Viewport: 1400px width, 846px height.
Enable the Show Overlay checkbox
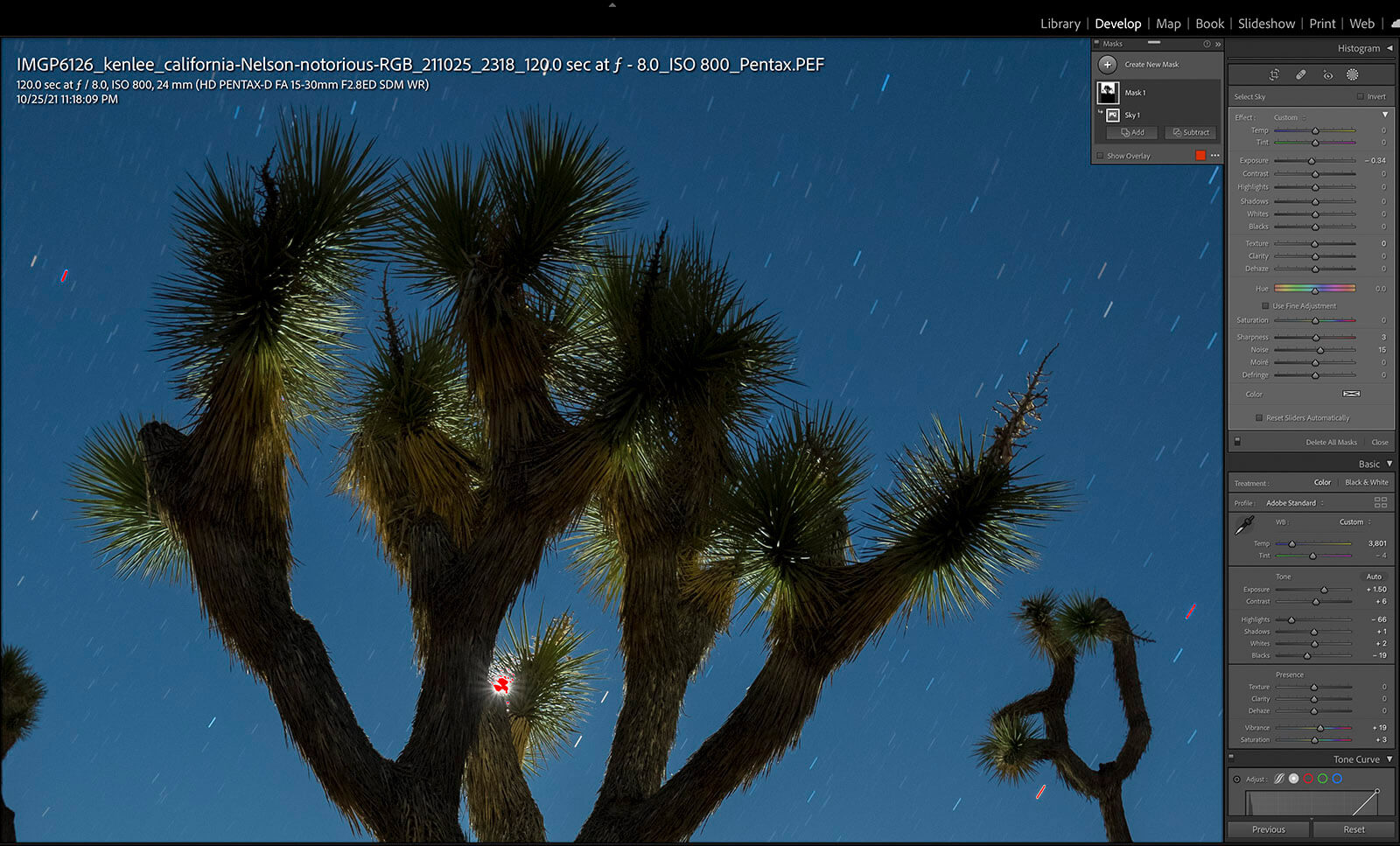tap(1100, 156)
